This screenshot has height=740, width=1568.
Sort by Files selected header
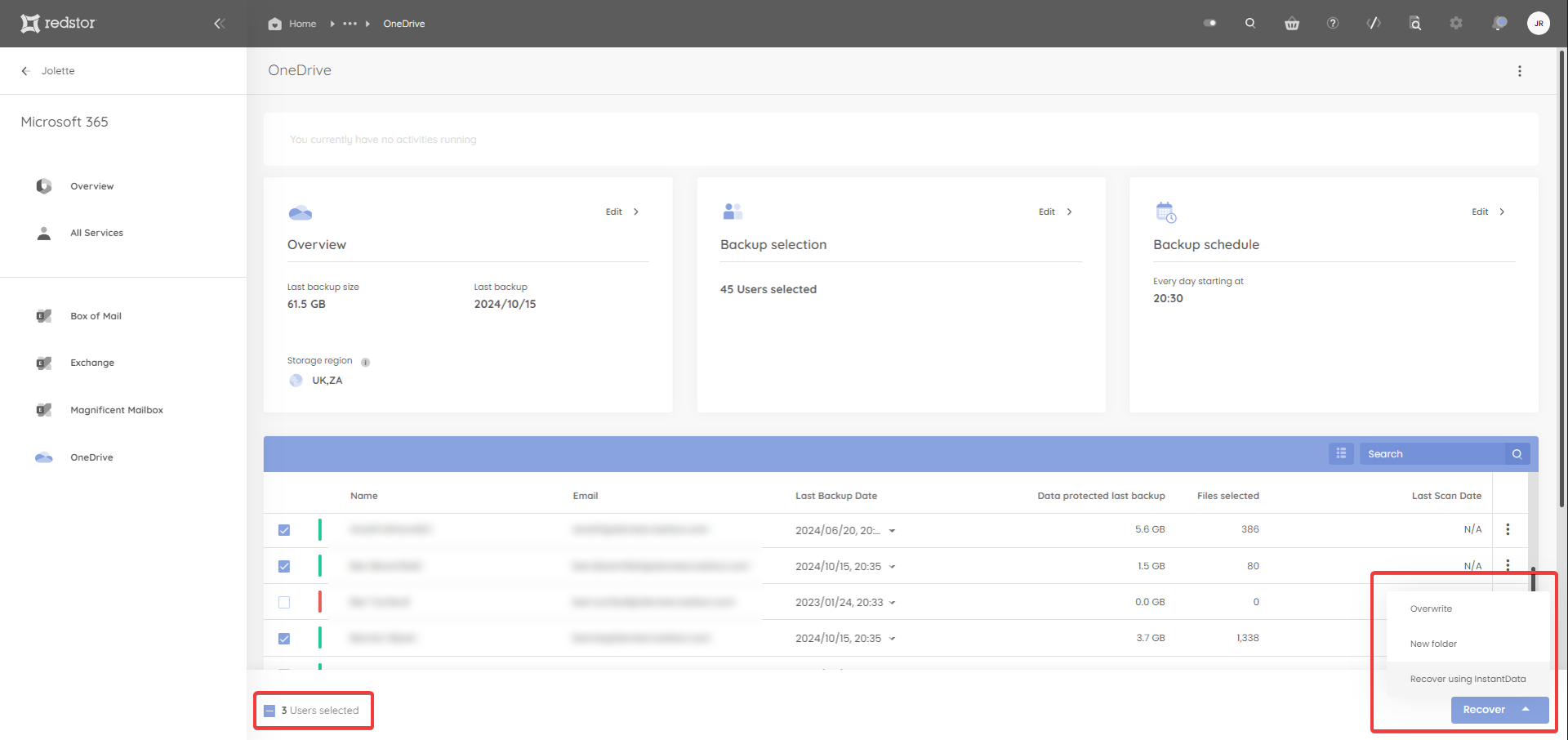[1228, 496]
